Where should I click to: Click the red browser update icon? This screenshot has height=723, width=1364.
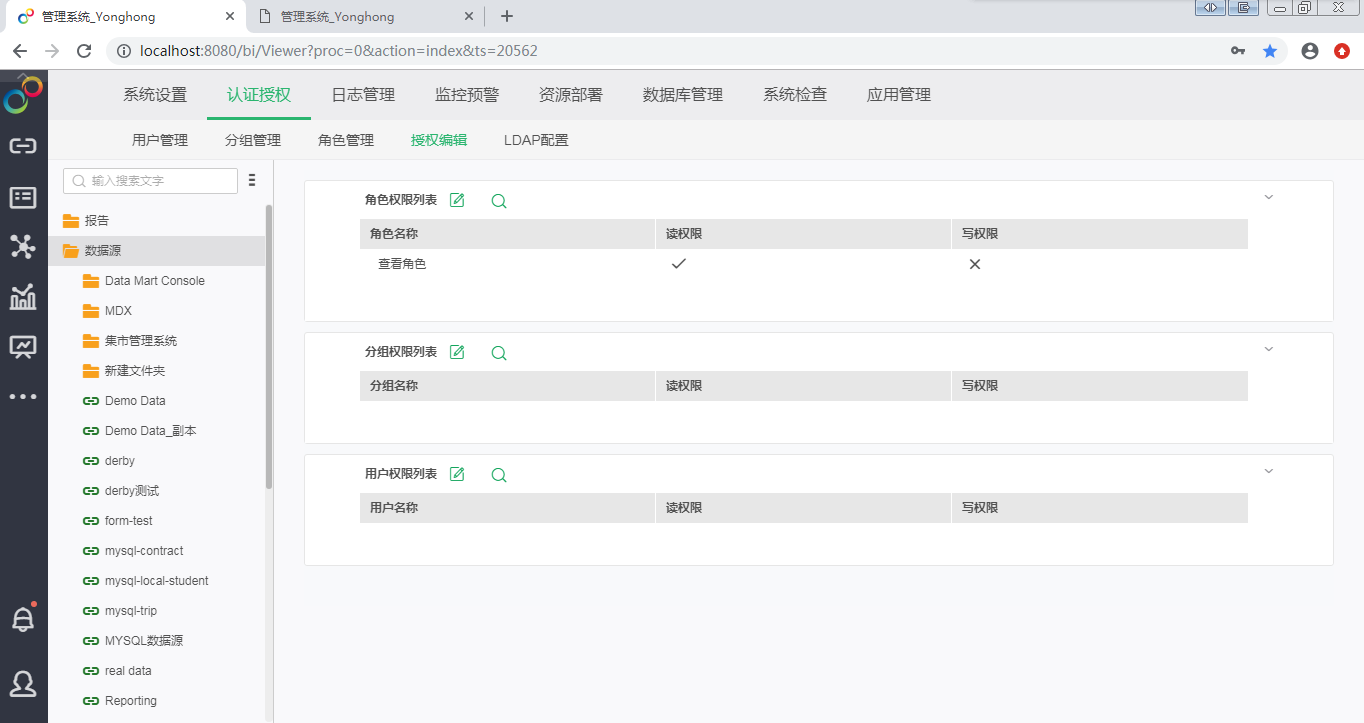[x=1342, y=51]
